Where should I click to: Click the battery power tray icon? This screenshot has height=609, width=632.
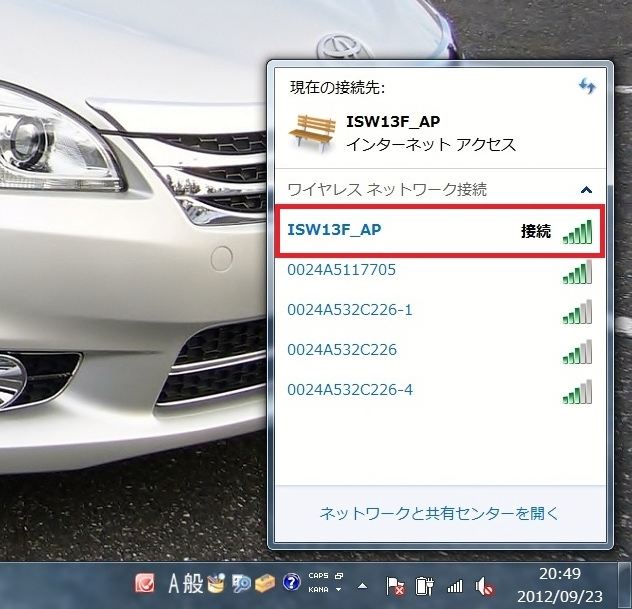(x=424, y=586)
